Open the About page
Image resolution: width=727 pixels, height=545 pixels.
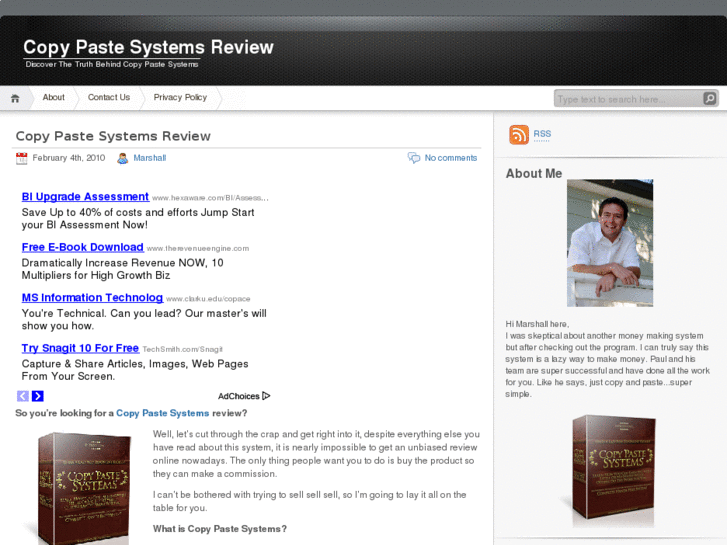53,97
